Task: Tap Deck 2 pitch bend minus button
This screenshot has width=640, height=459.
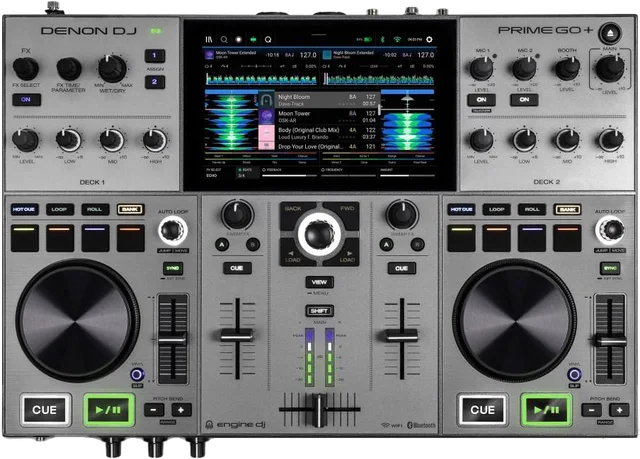Action: click(x=592, y=410)
